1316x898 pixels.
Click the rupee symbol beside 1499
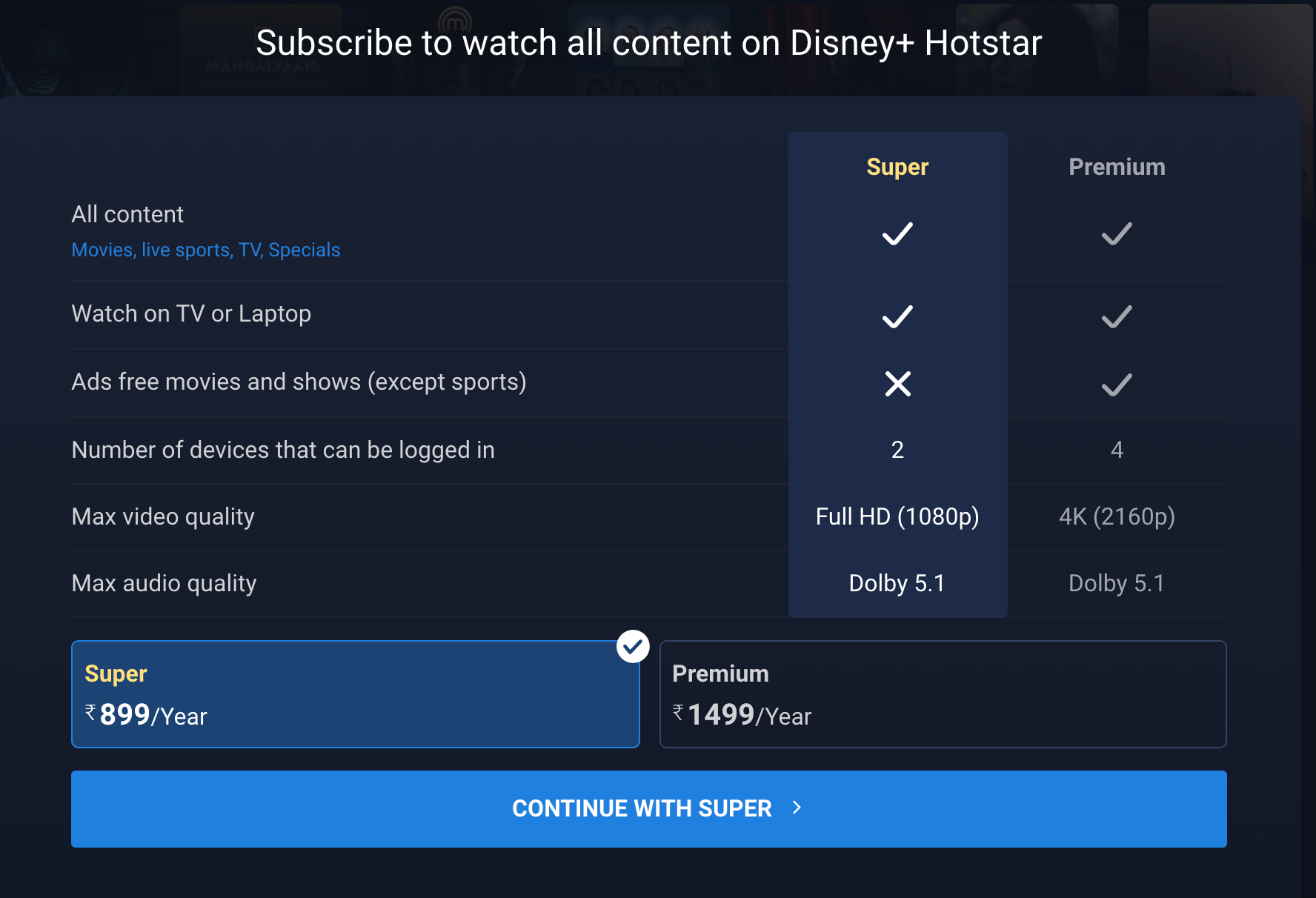pyautogui.click(x=678, y=713)
